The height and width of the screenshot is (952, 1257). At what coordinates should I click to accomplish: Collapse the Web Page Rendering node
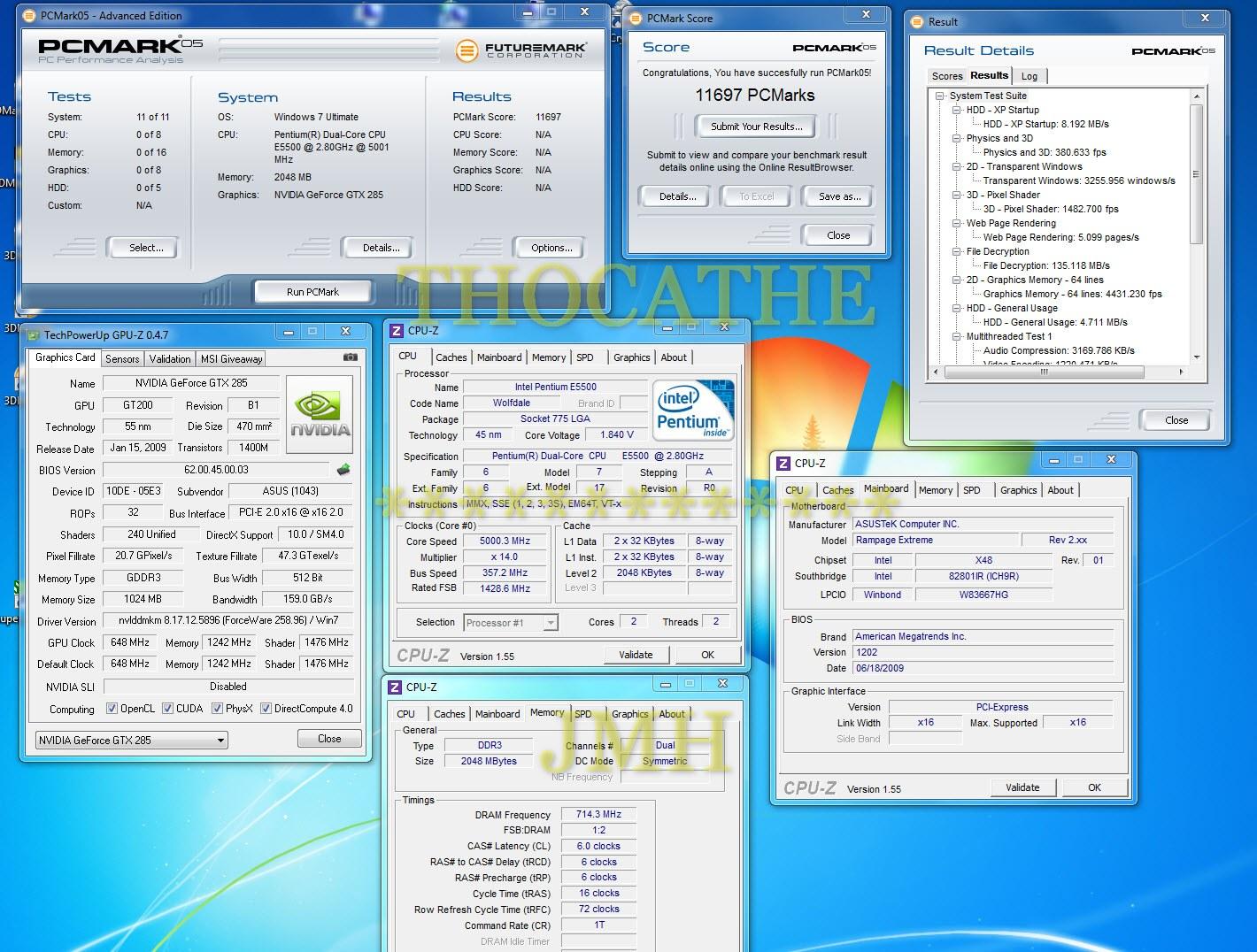957,223
